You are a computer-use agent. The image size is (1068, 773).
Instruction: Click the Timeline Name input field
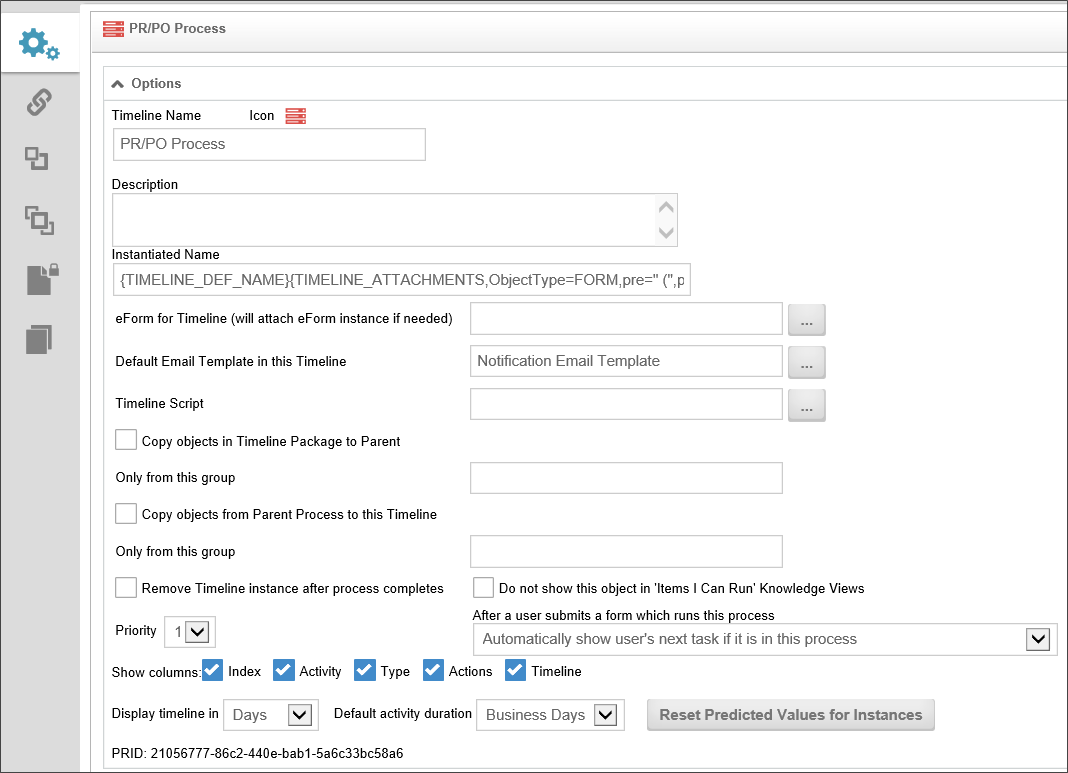pyautogui.click(x=269, y=144)
